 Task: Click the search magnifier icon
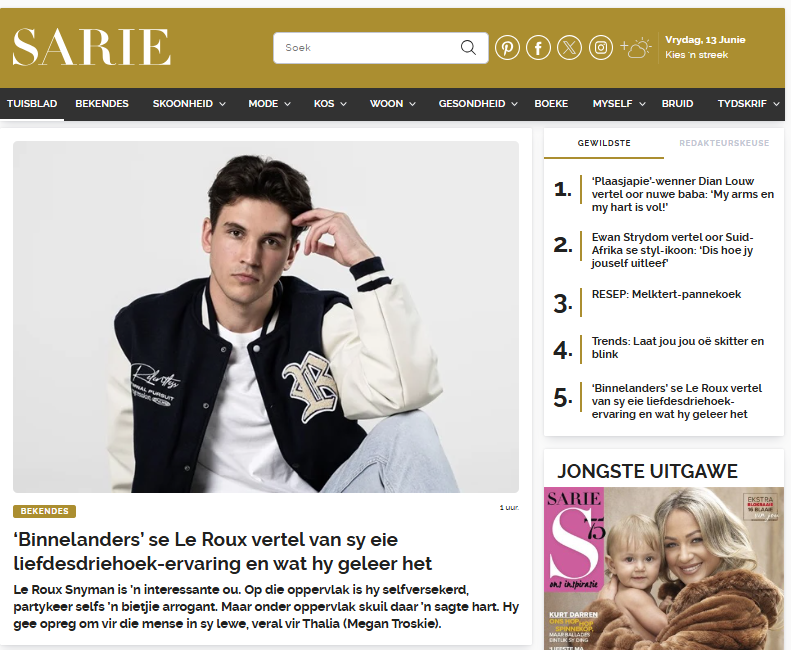[x=468, y=47]
